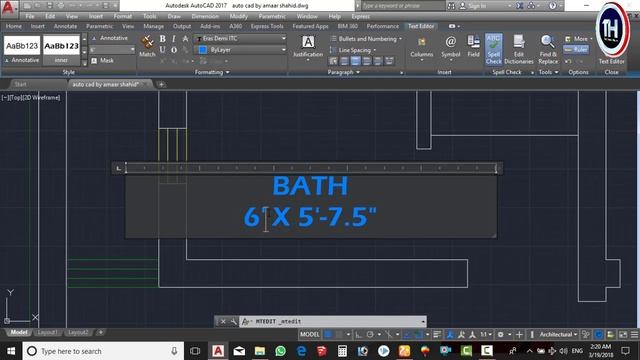This screenshot has width=640, height=360.
Task: Open the 1:1 annotation scale dropdown
Action: 486,335
